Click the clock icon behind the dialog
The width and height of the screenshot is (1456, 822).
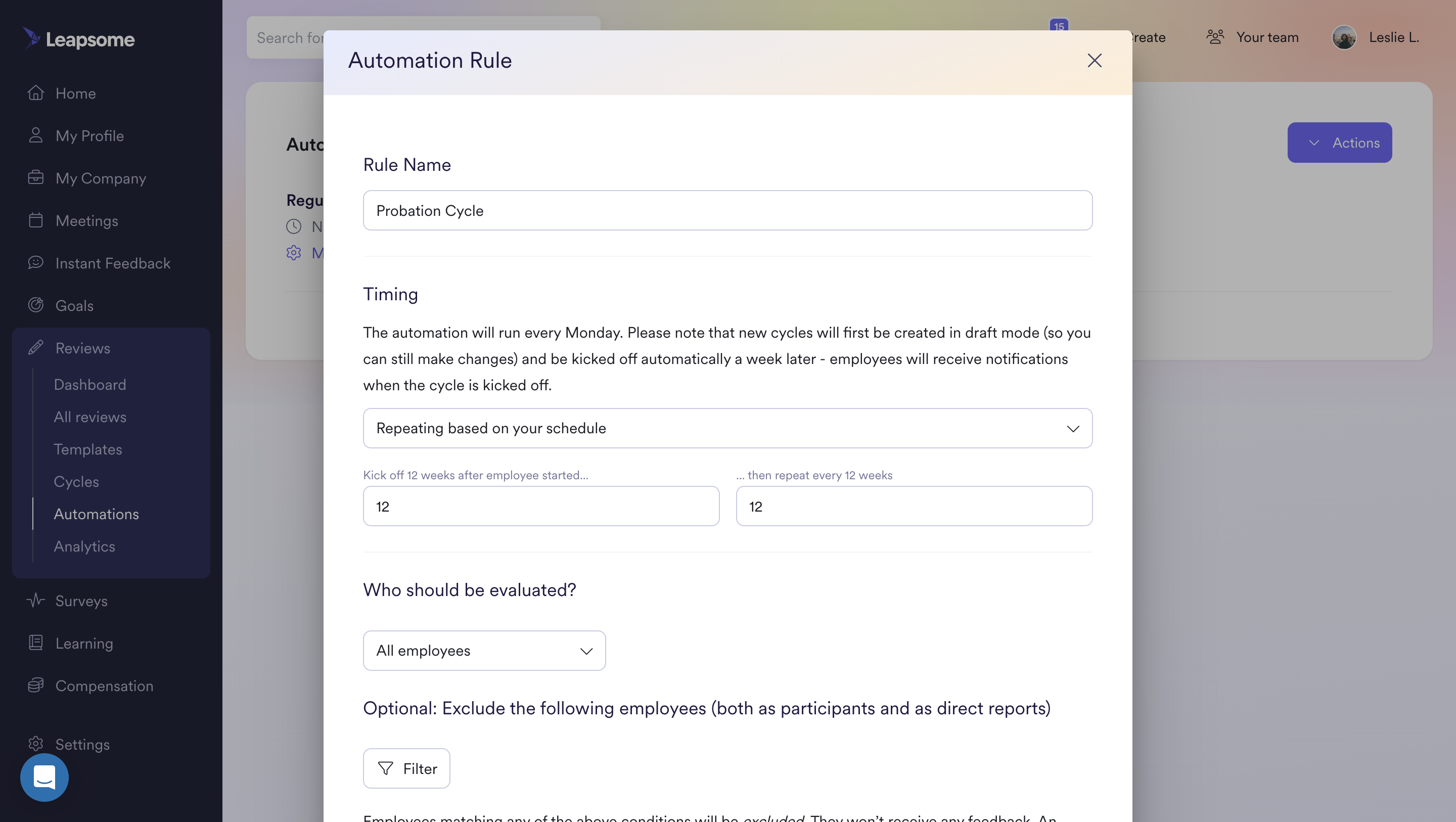click(x=294, y=226)
